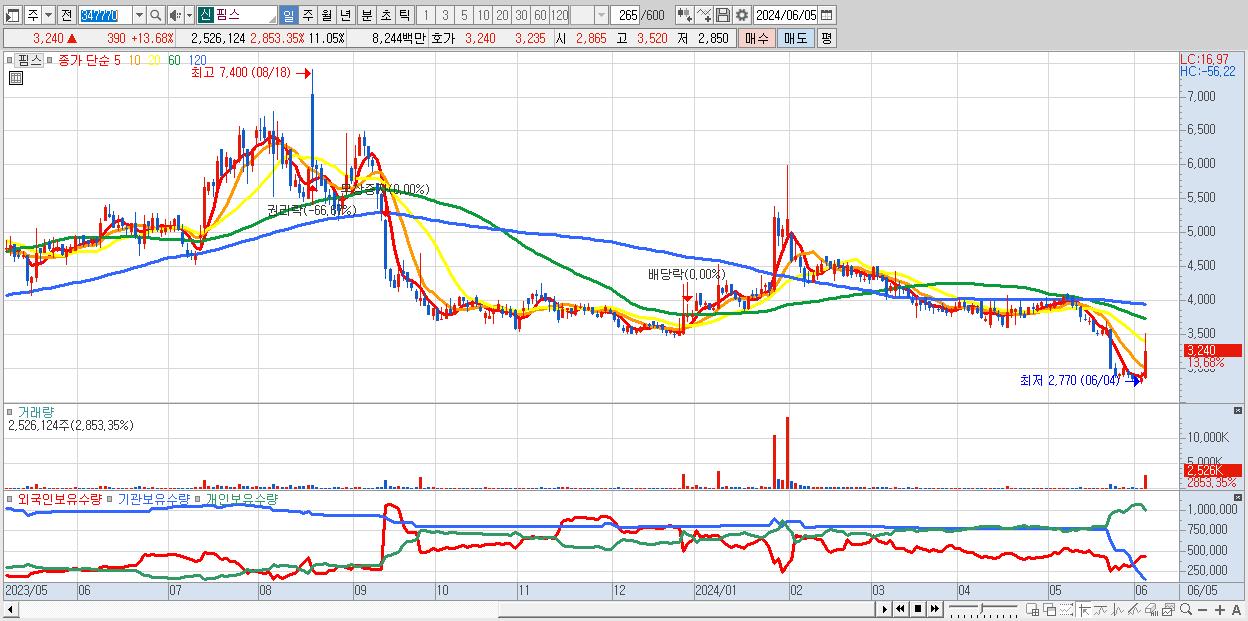
Task: Select the 초 second period toggle
Action: (385, 15)
